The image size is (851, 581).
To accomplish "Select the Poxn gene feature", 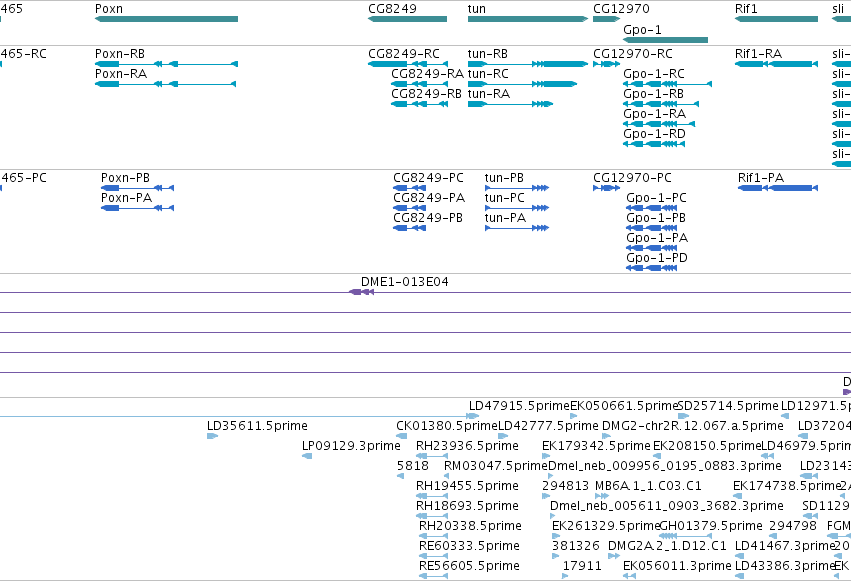I will pyautogui.click(x=166, y=19).
